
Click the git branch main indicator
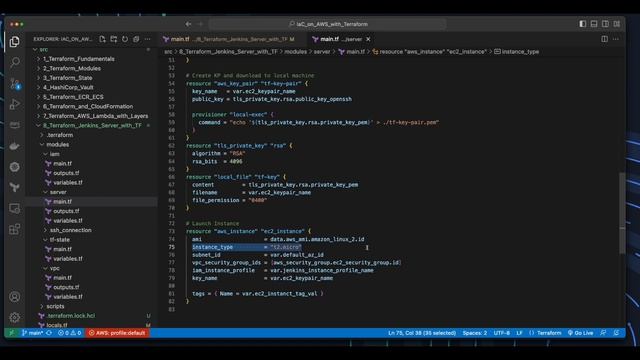point(33,333)
